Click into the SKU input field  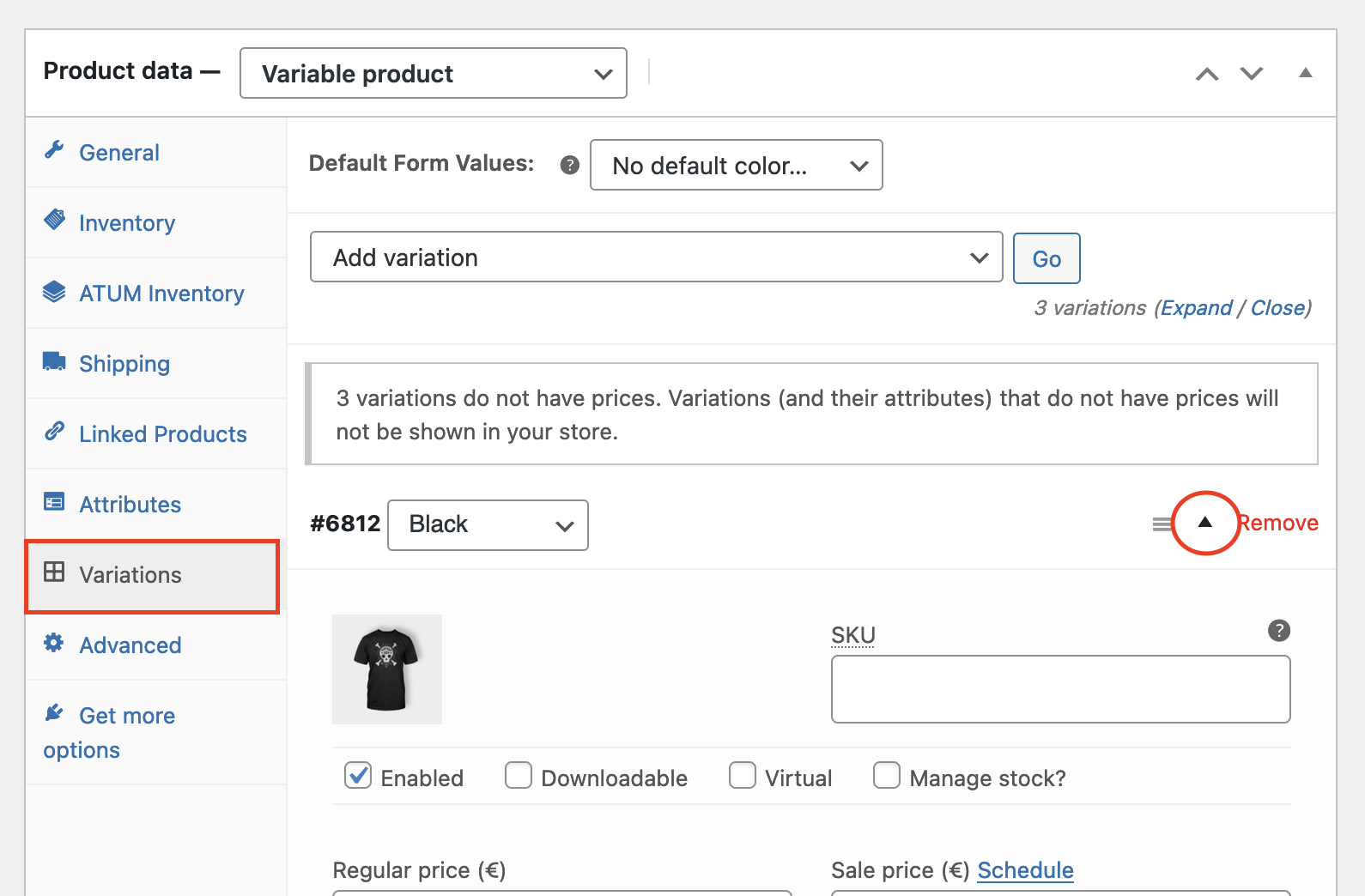[1060, 689]
